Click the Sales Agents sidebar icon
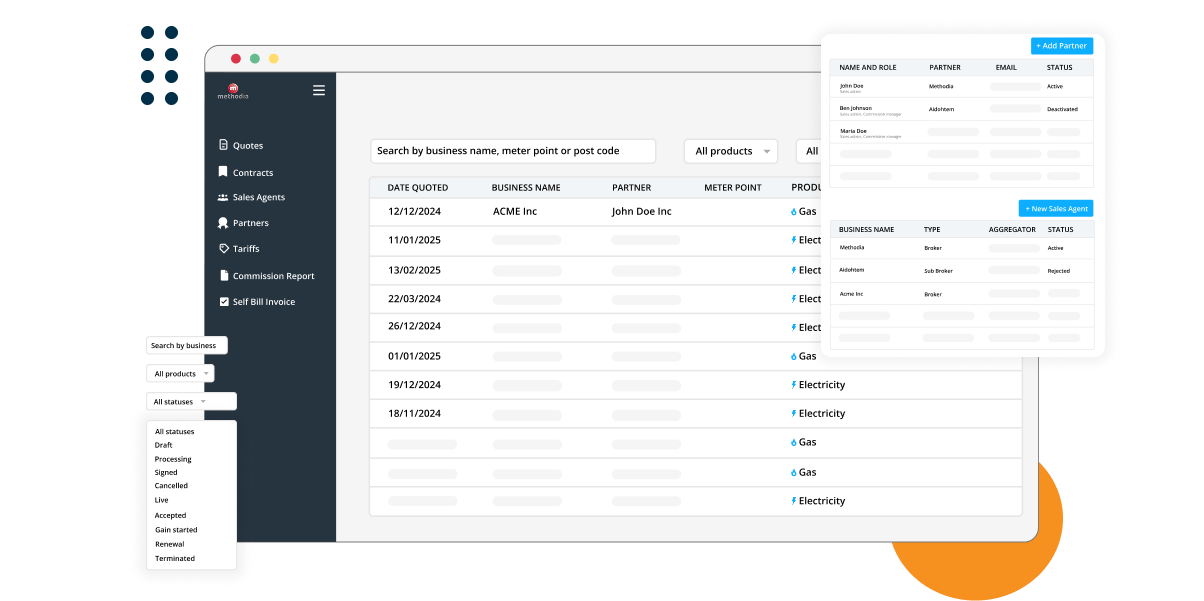The image size is (1204, 601). pos(222,197)
